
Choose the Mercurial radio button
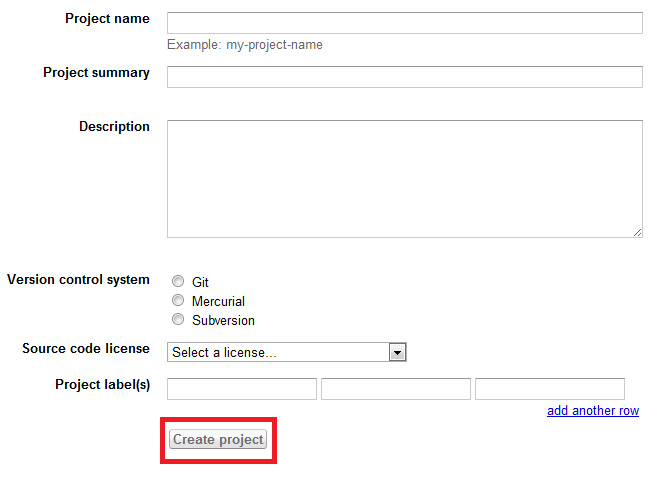coord(178,300)
